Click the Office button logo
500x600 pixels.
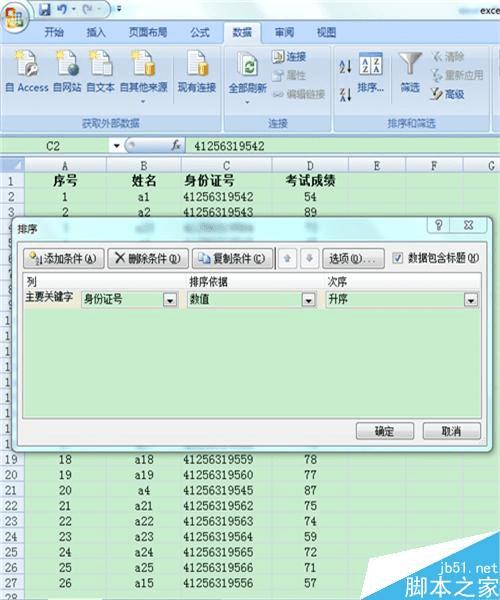(14, 17)
